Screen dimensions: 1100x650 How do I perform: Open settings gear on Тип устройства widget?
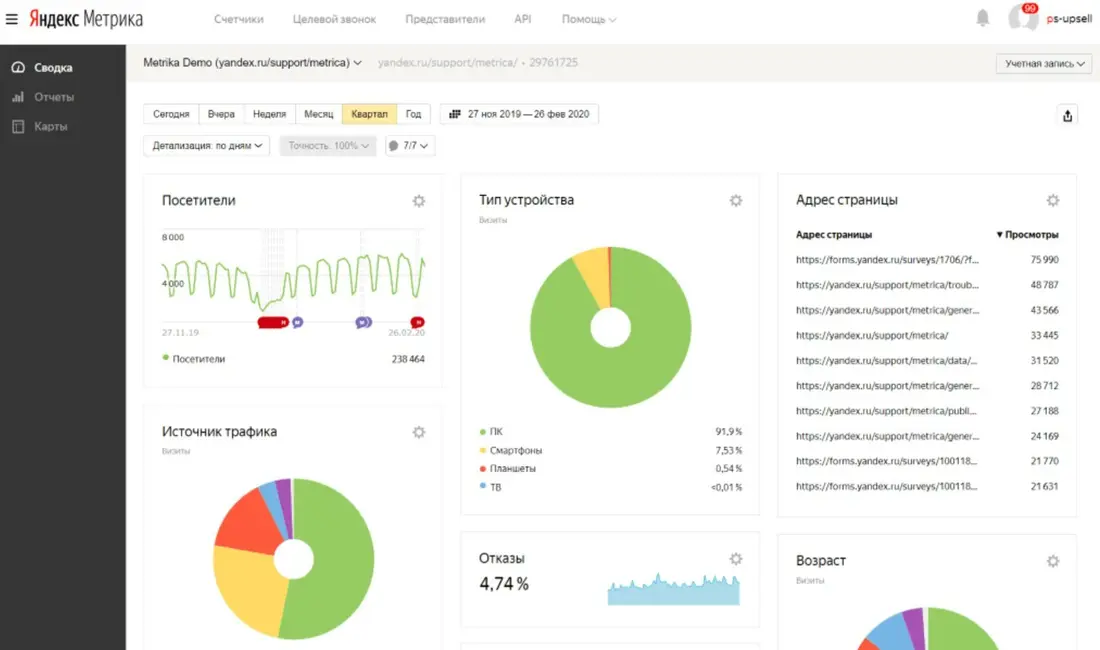click(736, 201)
